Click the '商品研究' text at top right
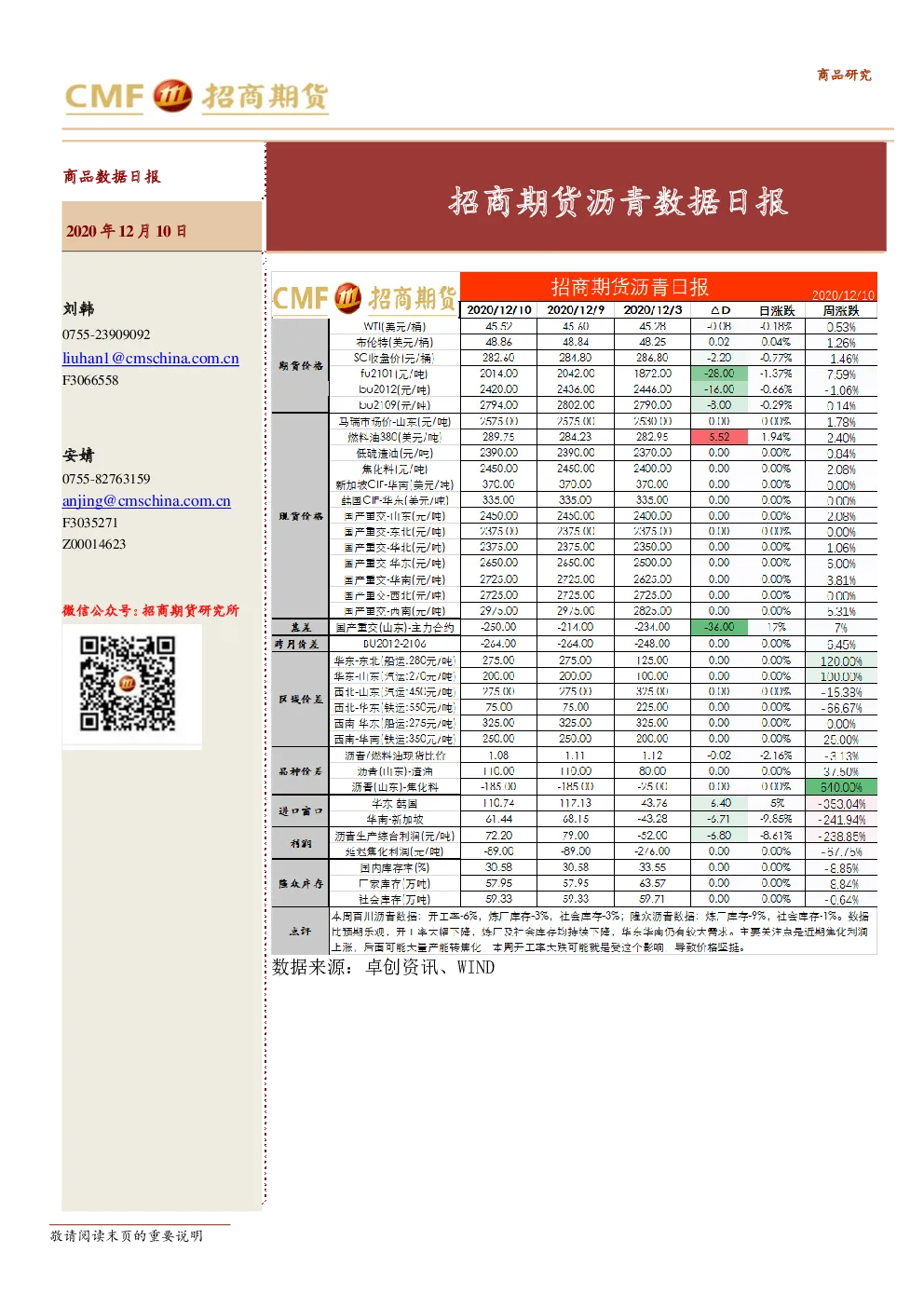Viewport: 924px width, 1307px height. tap(844, 75)
